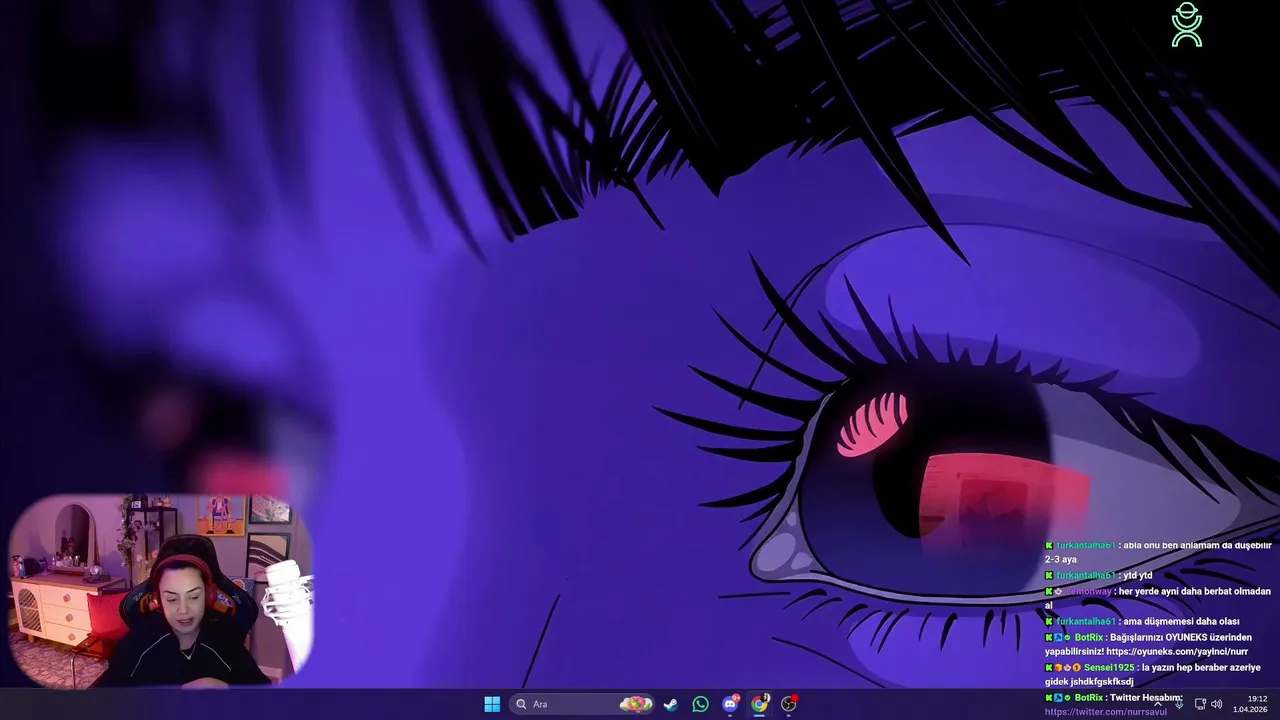Open Steam from the taskbar
1280x720 pixels.
coord(671,704)
